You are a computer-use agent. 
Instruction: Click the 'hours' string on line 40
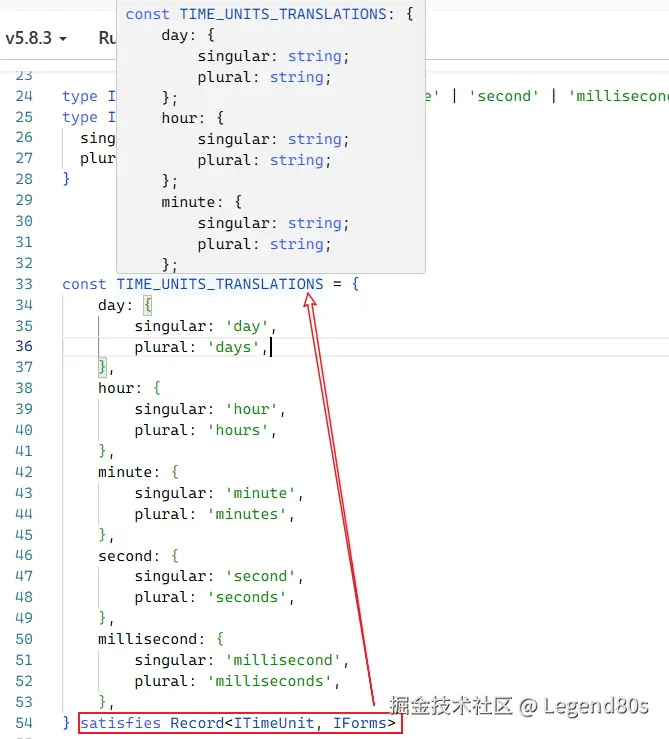click(x=238, y=430)
